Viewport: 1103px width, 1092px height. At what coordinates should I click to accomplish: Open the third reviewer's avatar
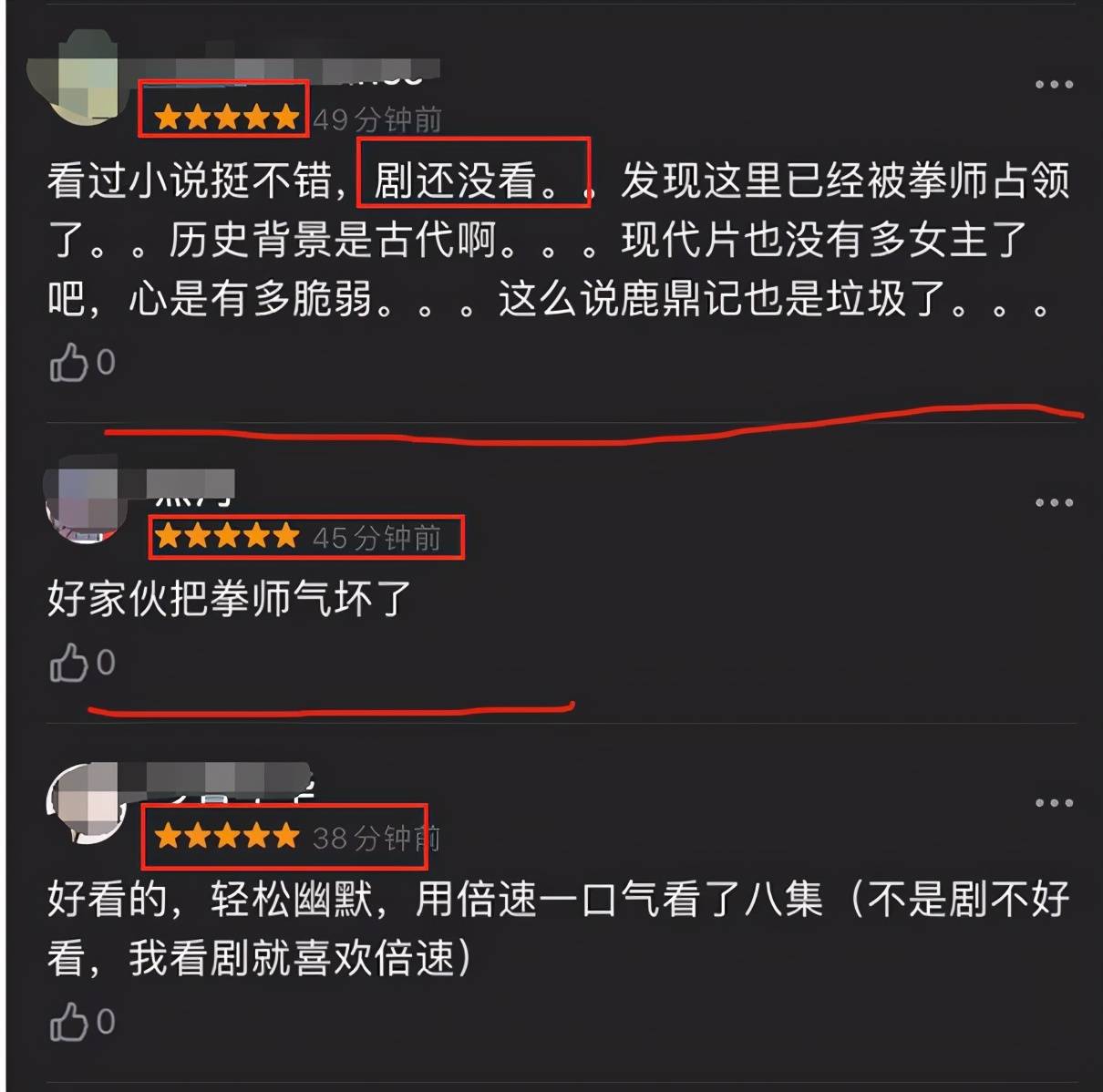tap(86, 803)
